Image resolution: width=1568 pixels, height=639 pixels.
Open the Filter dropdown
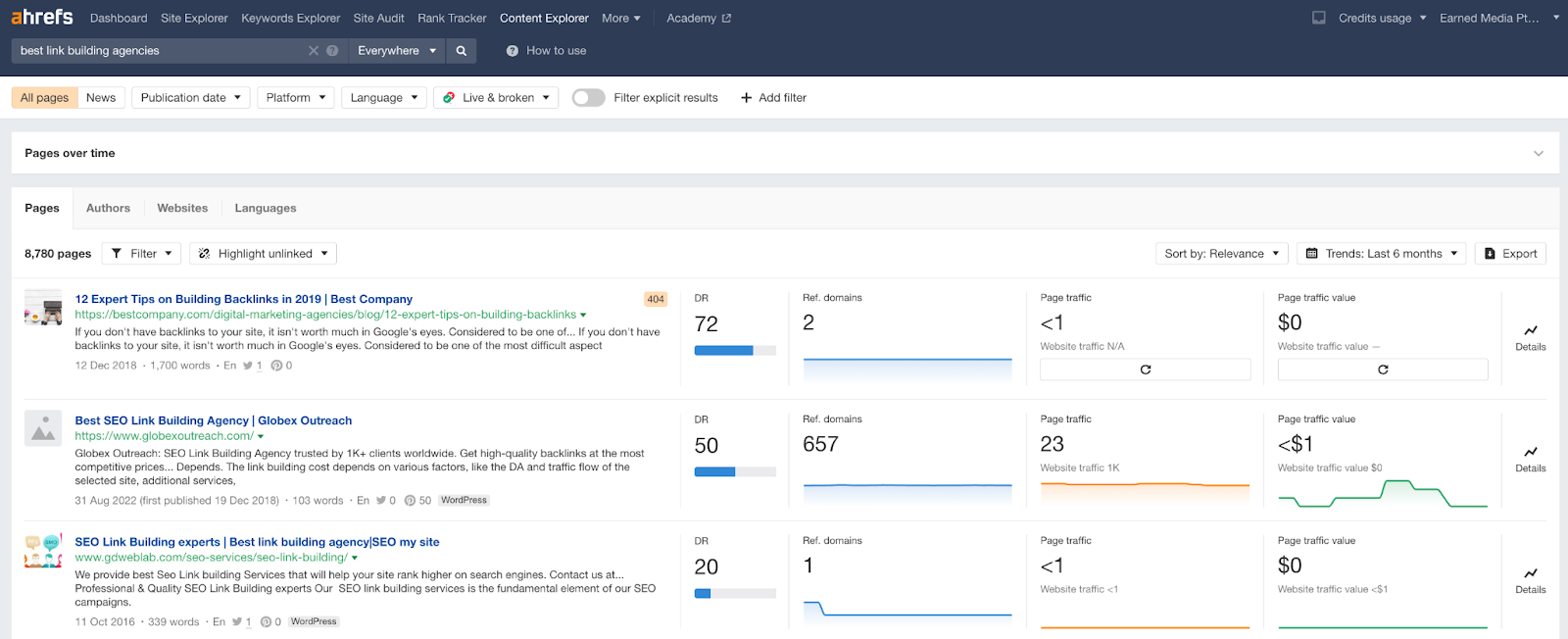click(142, 254)
